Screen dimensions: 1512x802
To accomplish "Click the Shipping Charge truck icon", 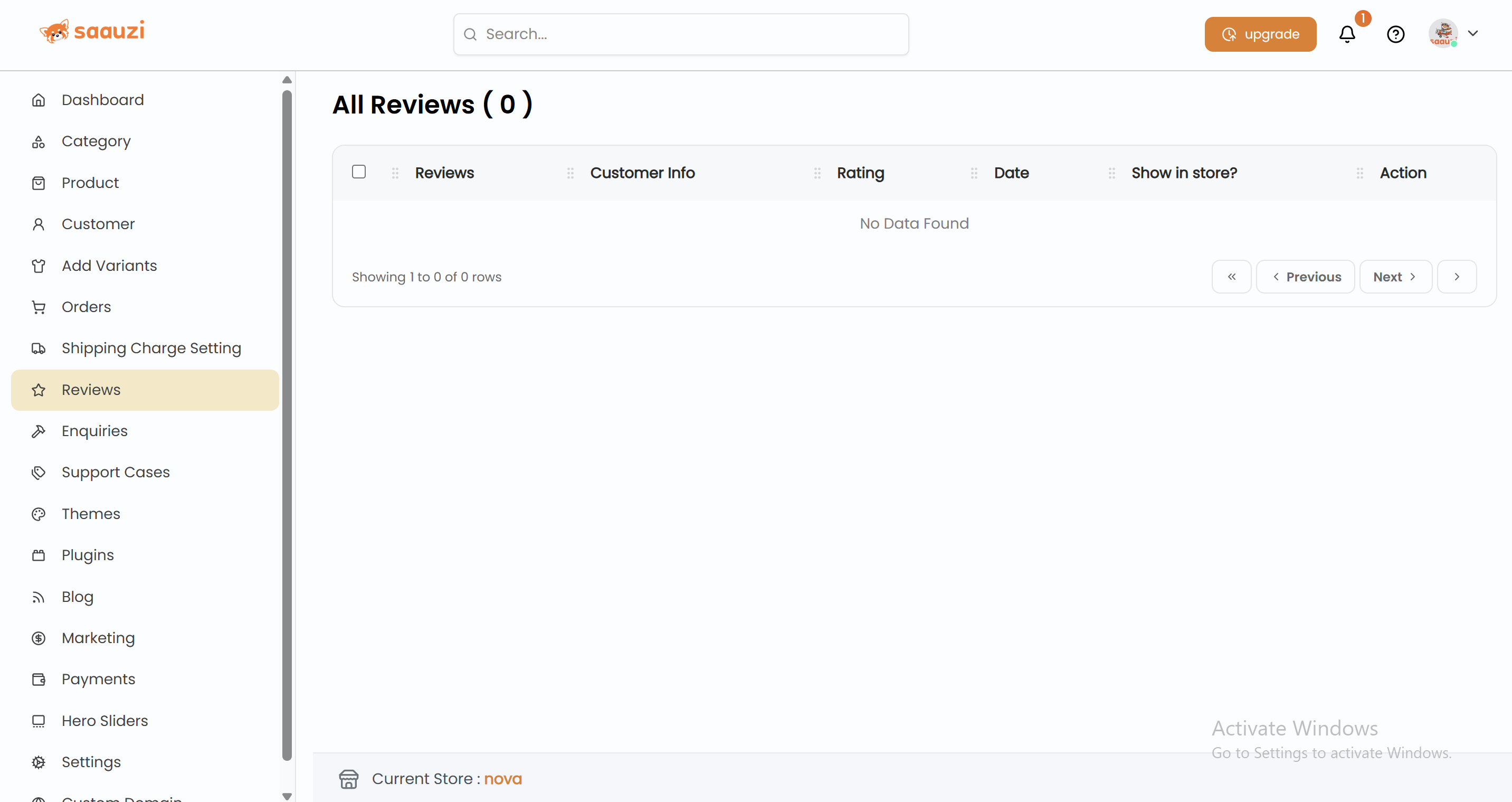I will 39,348.
